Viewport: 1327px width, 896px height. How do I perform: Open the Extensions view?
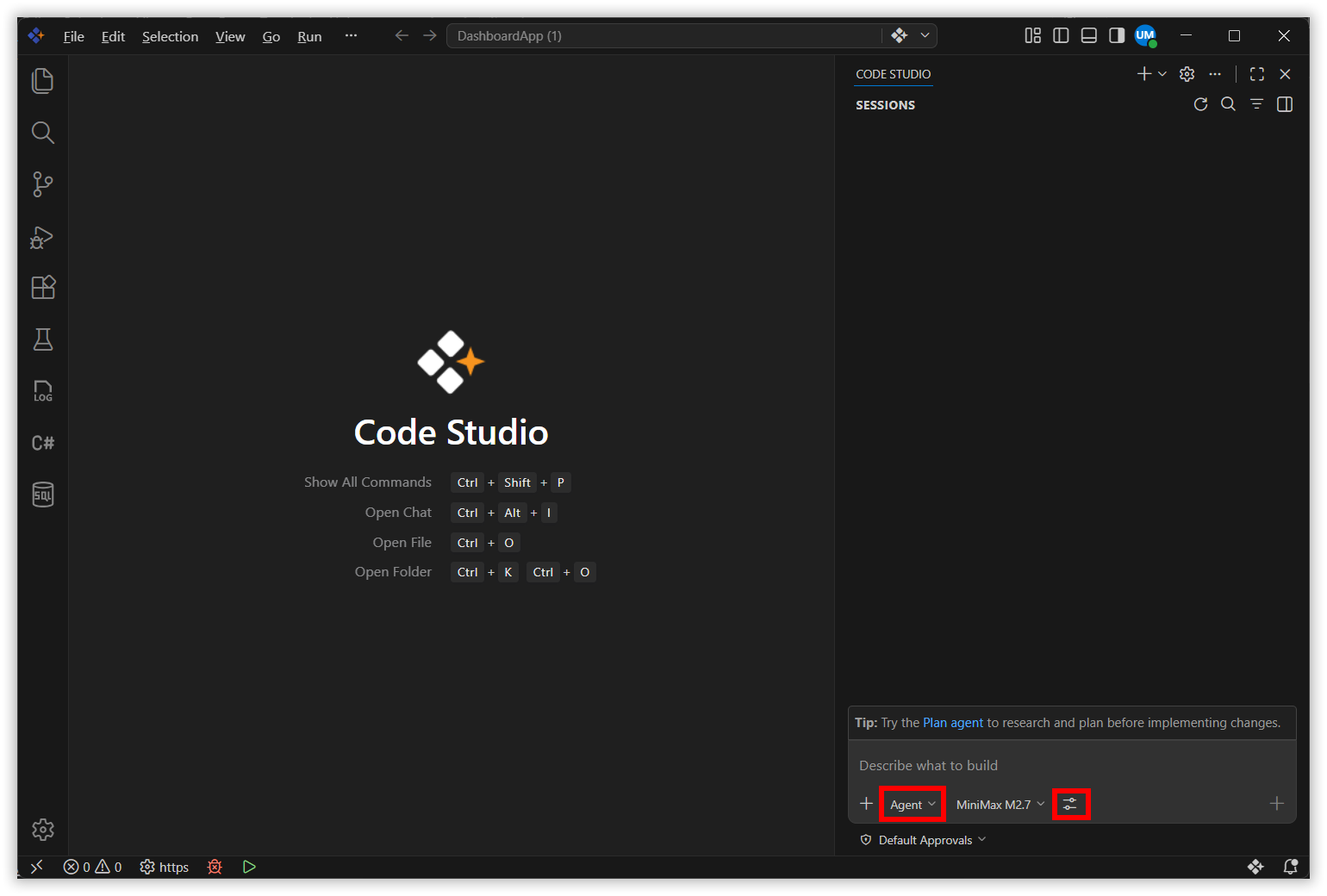coord(42,288)
